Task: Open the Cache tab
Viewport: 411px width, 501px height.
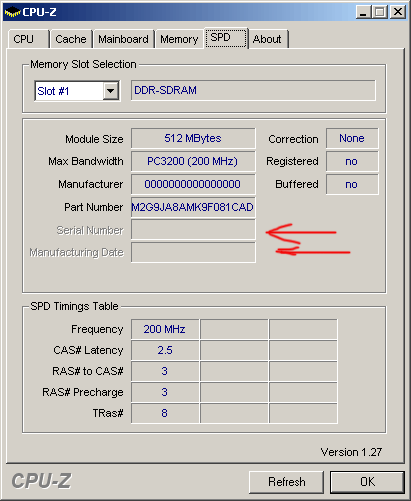Action: pos(71,39)
